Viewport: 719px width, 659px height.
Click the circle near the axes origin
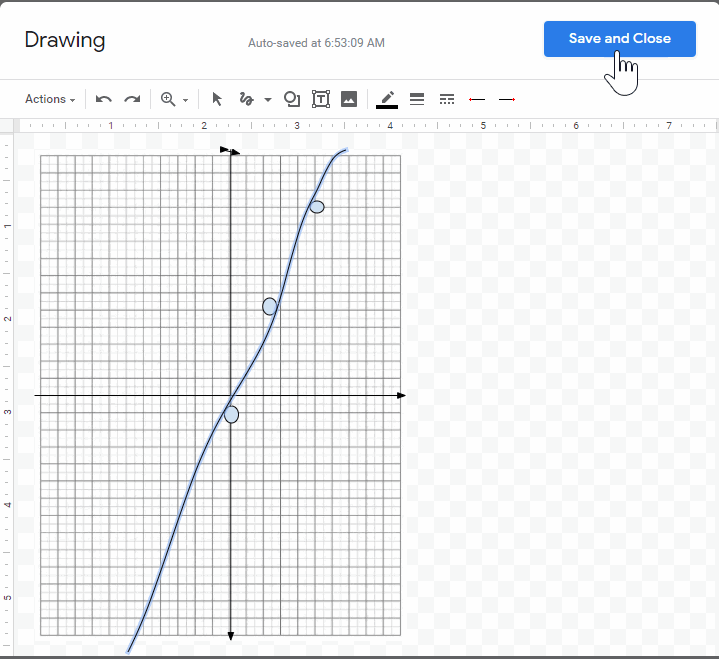tap(231, 414)
